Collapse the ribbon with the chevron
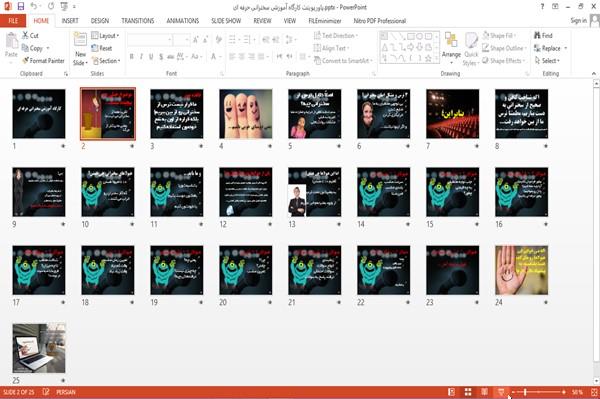This screenshot has height=399, width=600. (x=593, y=73)
